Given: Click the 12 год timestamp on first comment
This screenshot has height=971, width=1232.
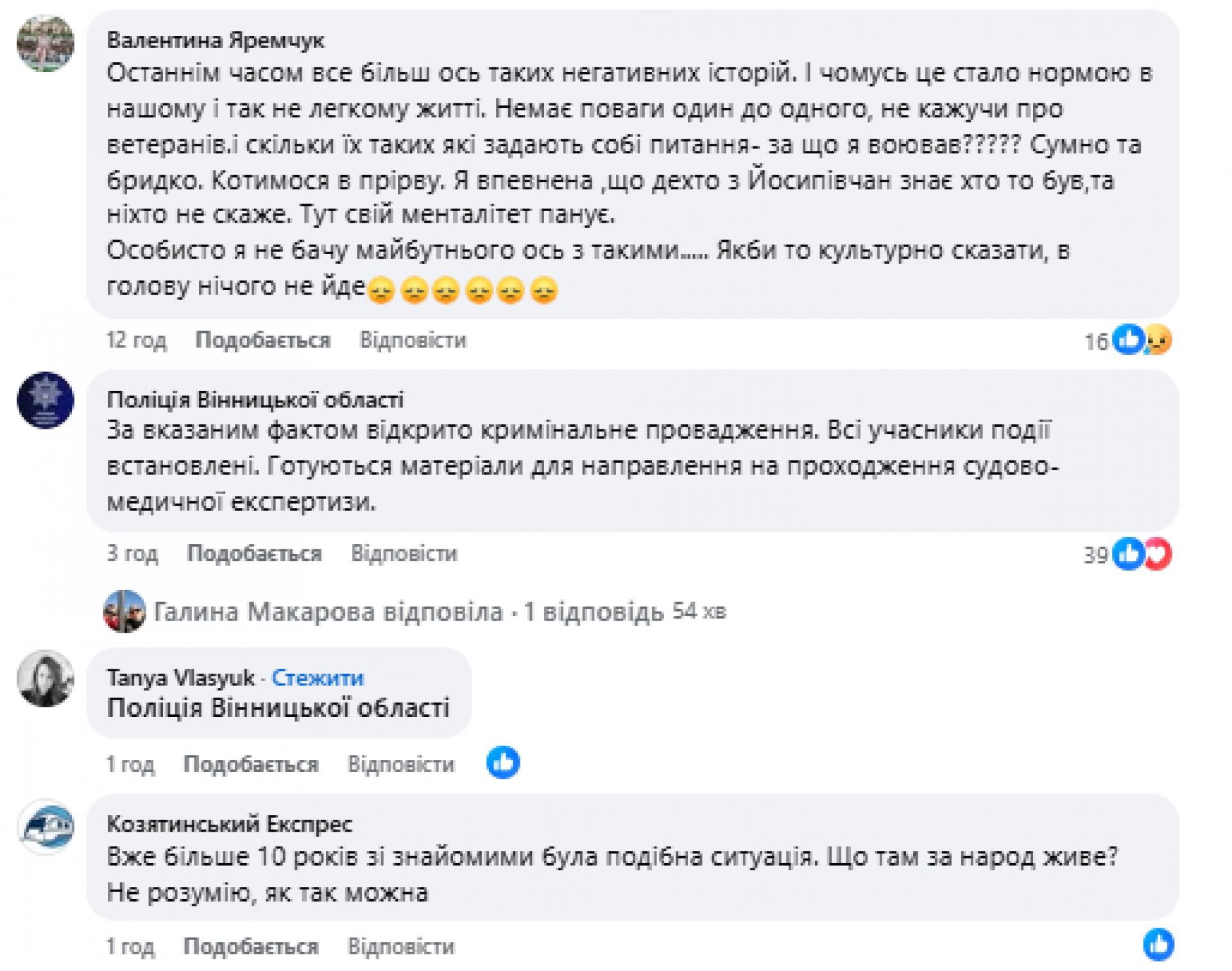Looking at the screenshot, I should click(136, 340).
